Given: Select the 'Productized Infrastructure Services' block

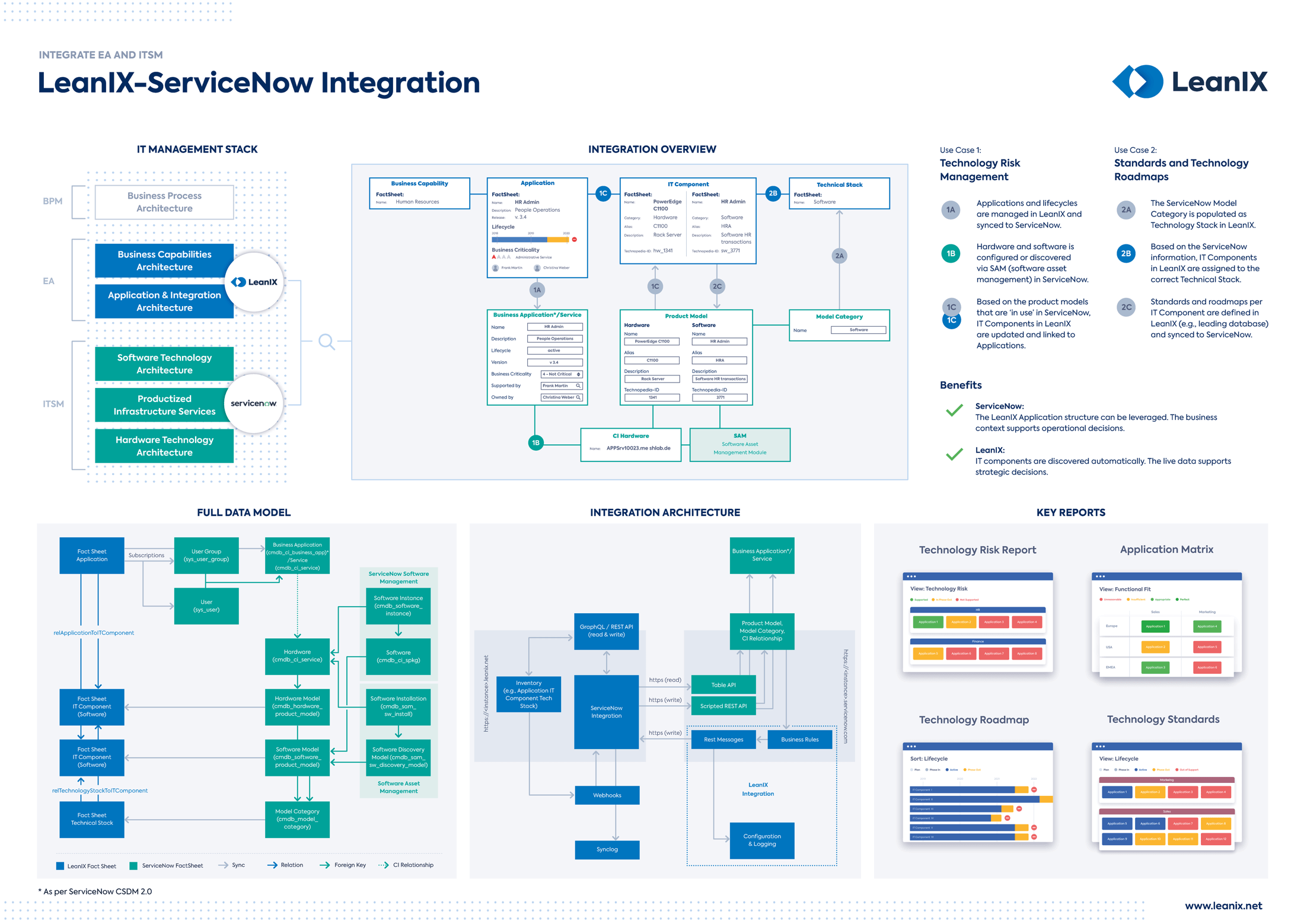Looking at the screenshot, I should pos(164,405).
